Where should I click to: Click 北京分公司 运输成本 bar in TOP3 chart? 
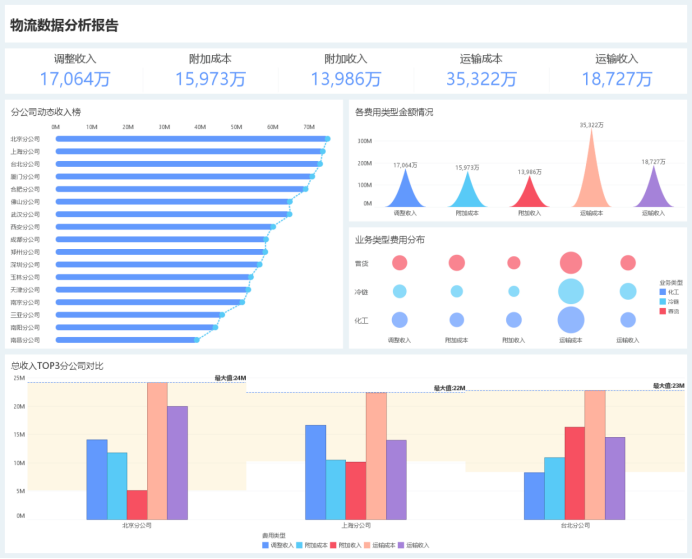click(x=157, y=450)
